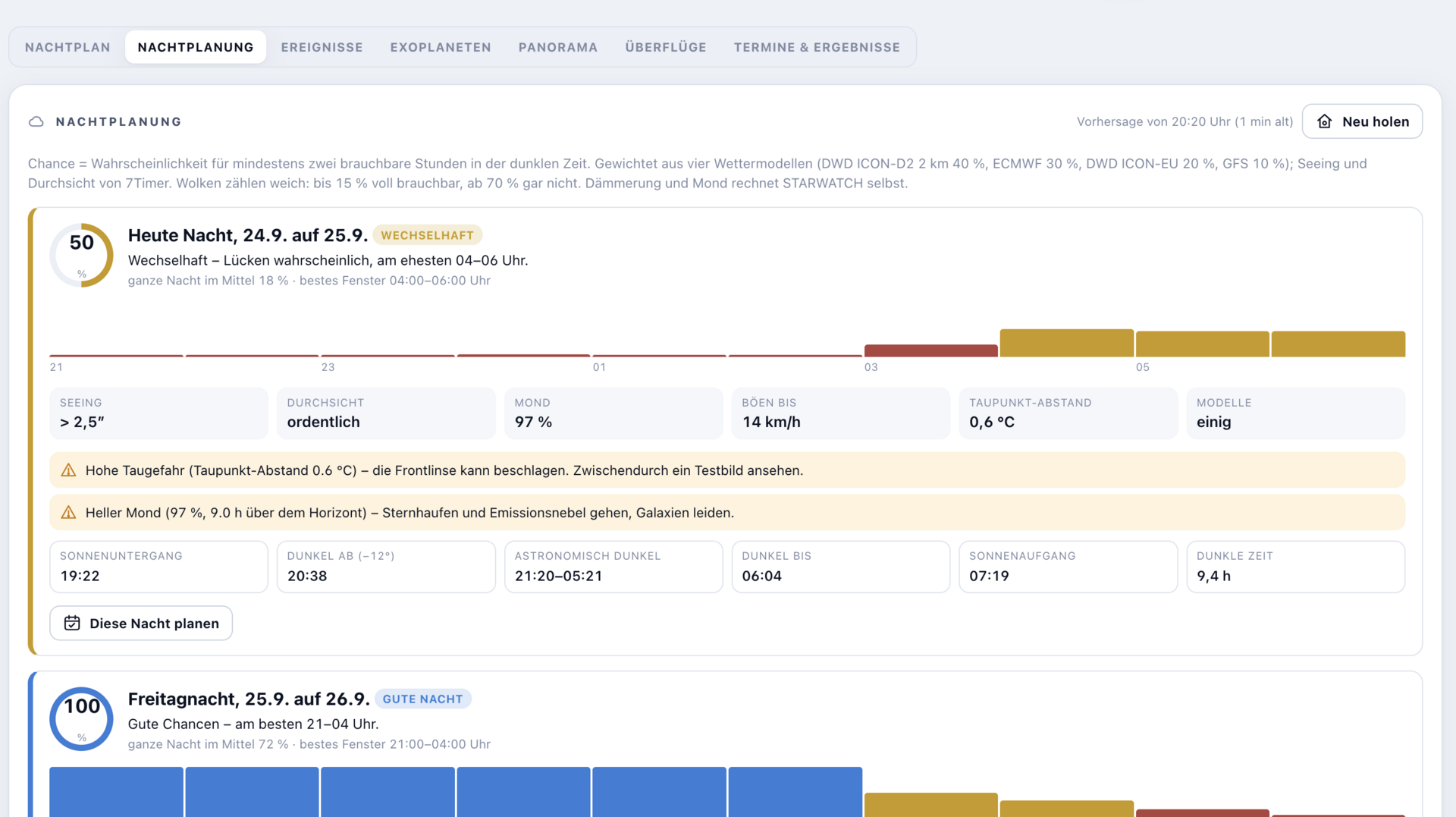Click "Wechselhaft – Lücken wahrscheinlich, am ehesten 04–06 Uhr."
Image resolution: width=1456 pixels, height=817 pixels.
[x=328, y=260]
